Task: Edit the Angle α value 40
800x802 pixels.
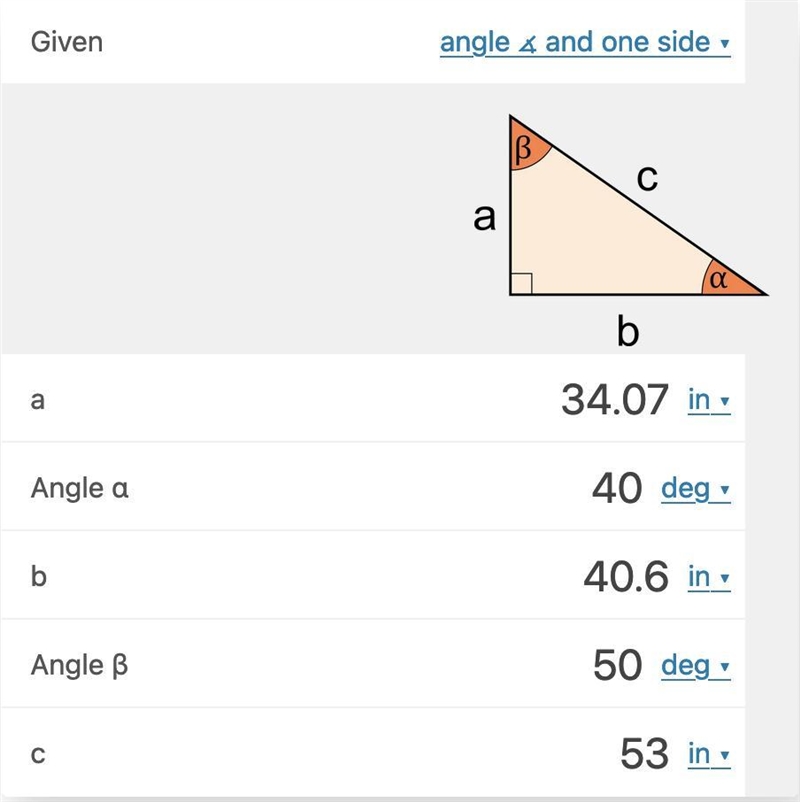Action: 617,488
